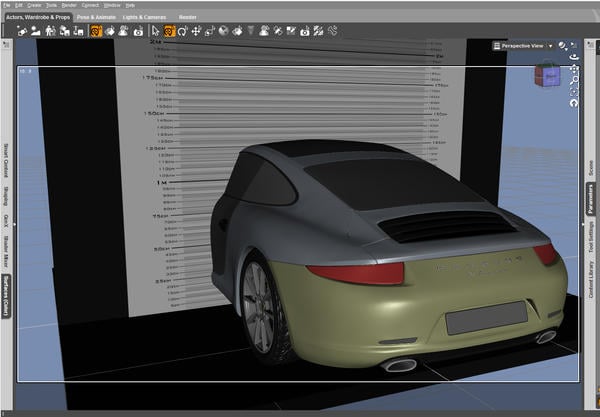This screenshot has width=600, height=417.
Task: Open the Scene side tab on right
Action: (x=590, y=168)
